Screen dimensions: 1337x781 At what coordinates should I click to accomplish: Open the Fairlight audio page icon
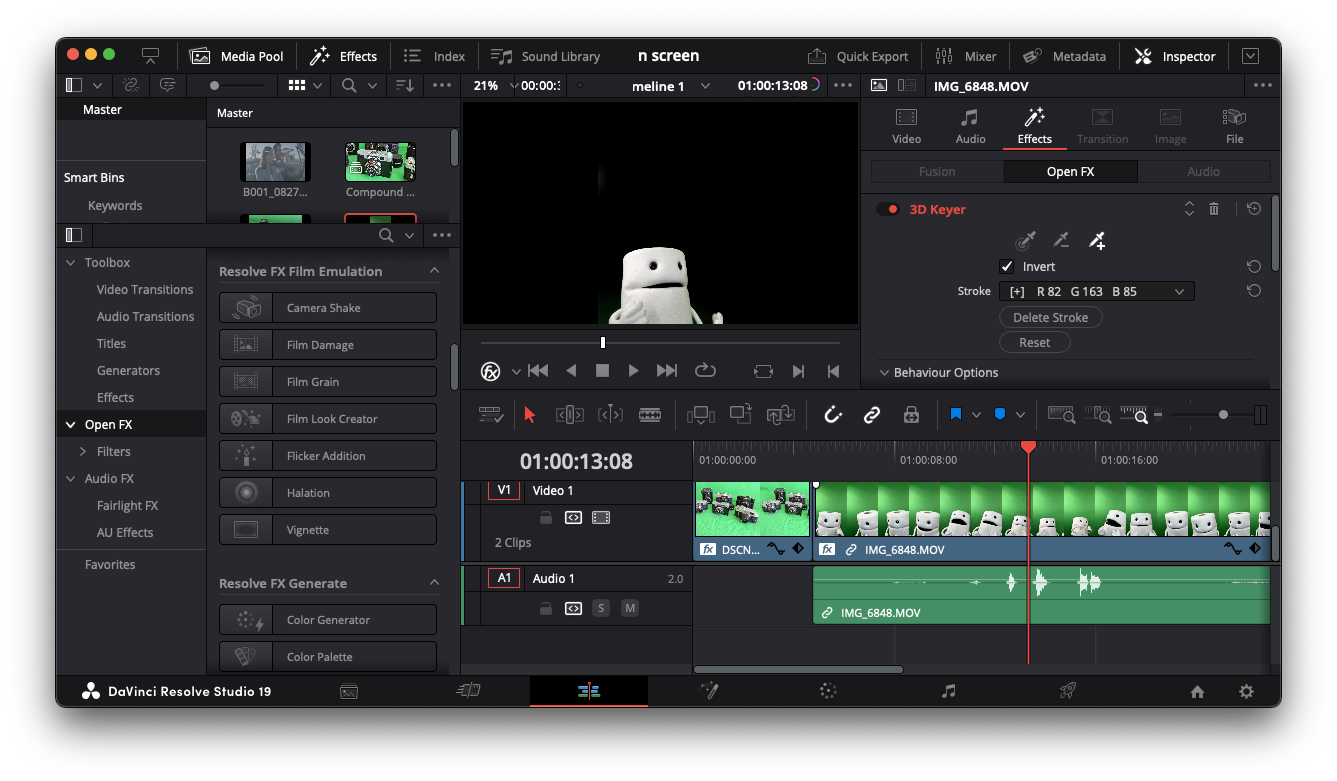tap(948, 691)
